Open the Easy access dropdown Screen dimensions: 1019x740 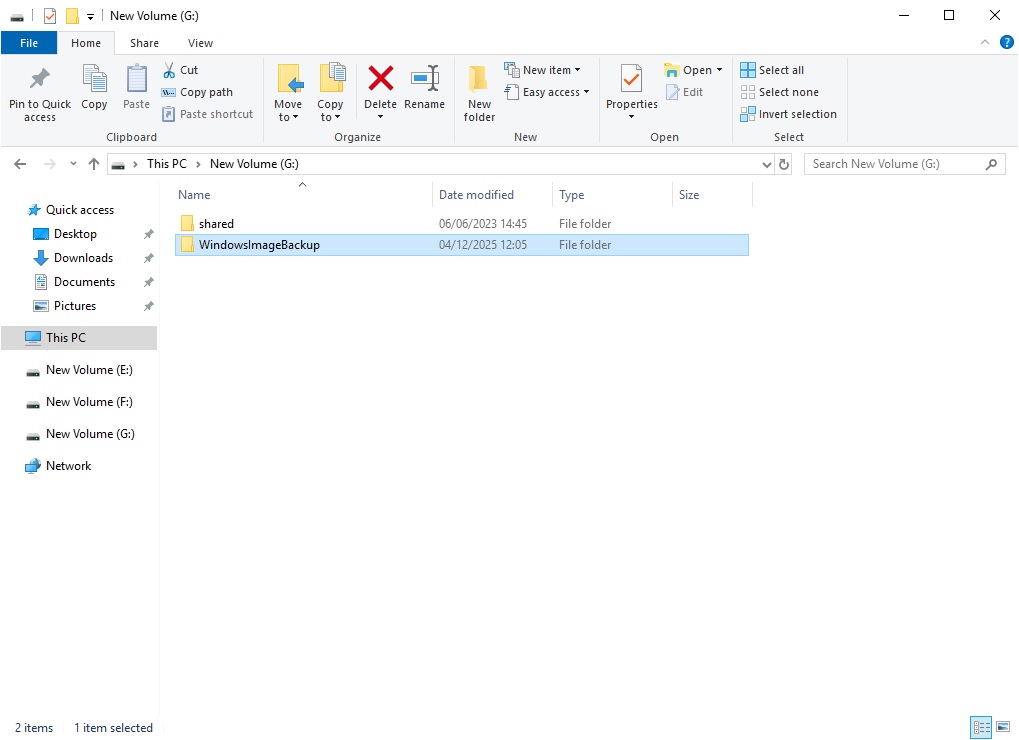tap(556, 92)
